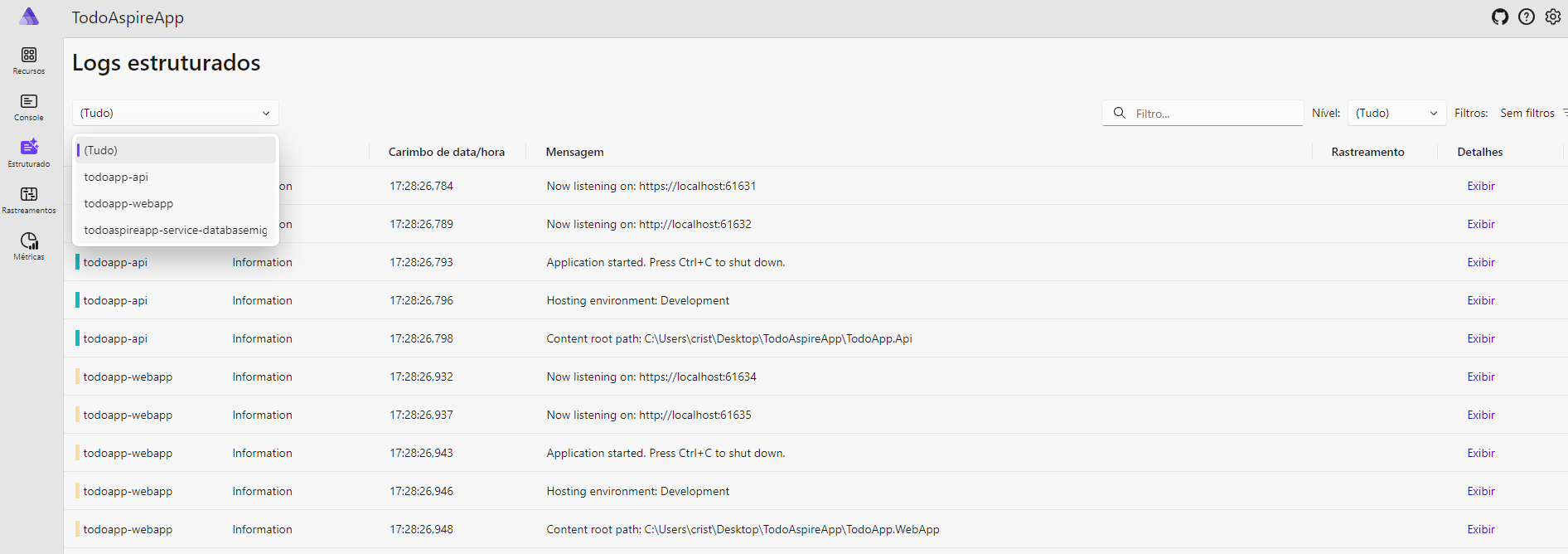Viewport: 1568px width, 554px height.
Task: Click the Aspire logo icon
Action: (29, 17)
